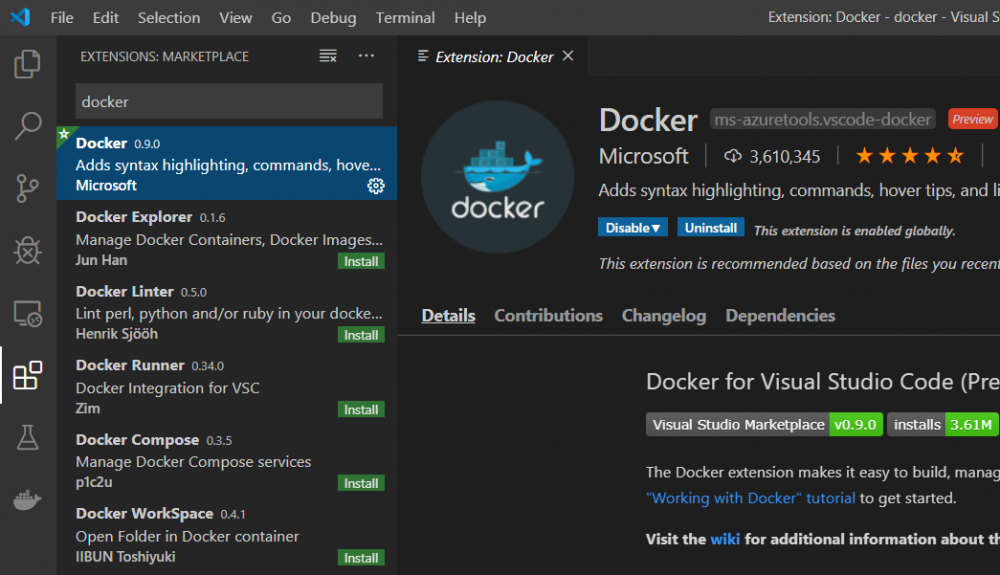This screenshot has height=575, width=1000.
Task: Open the Remote Explorer icon
Action: (27, 313)
